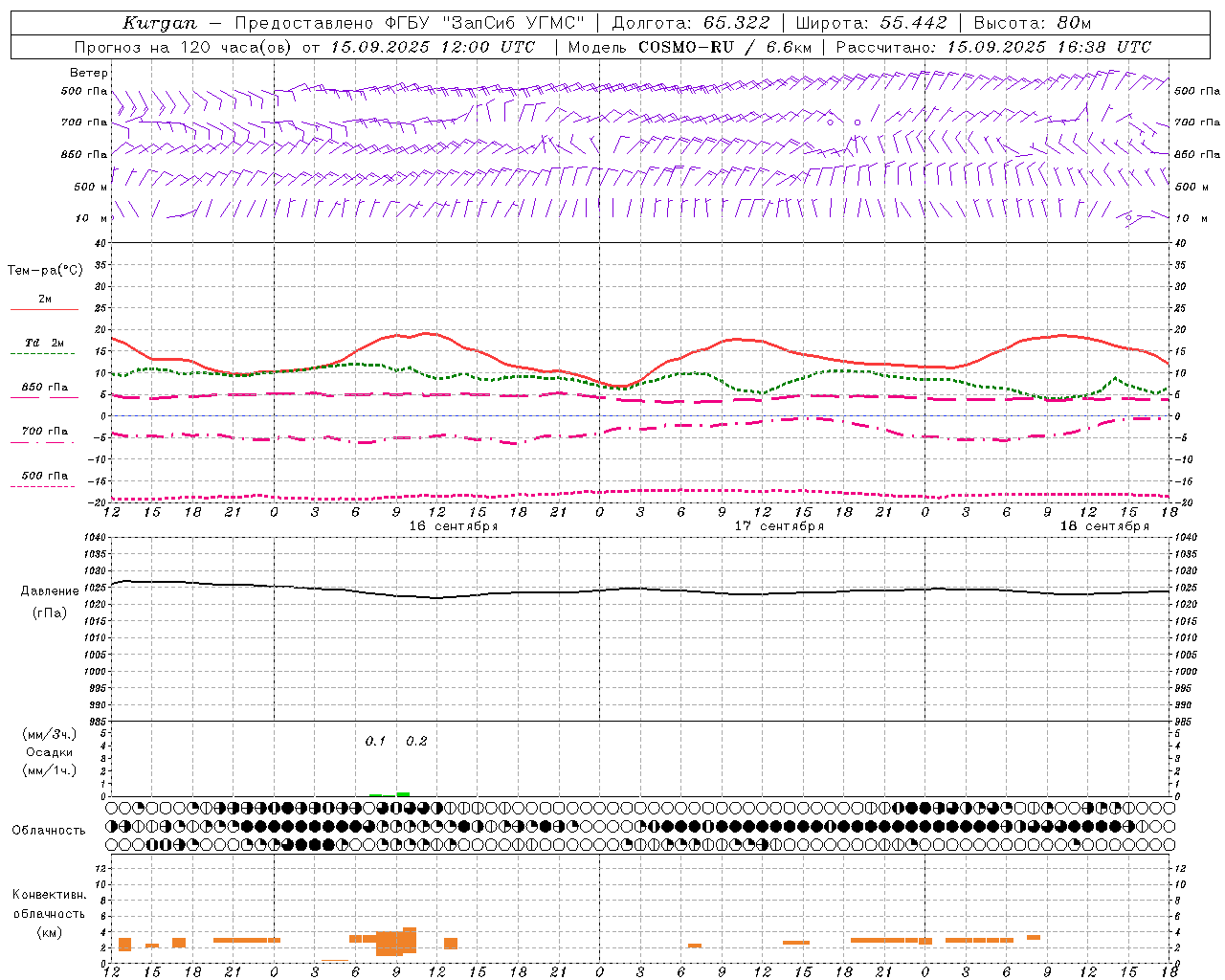Viewport: 1225px width, 980px height.
Task: Click the 18 сентября date label
Action: (1103, 526)
